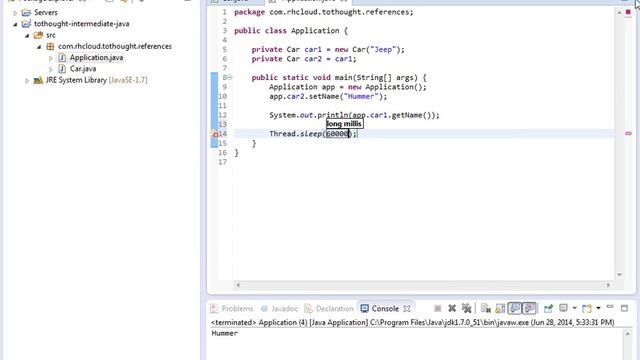Click "public class Application" on line 3
The width and height of the screenshot is (640, 360).
tap(287, 31)
